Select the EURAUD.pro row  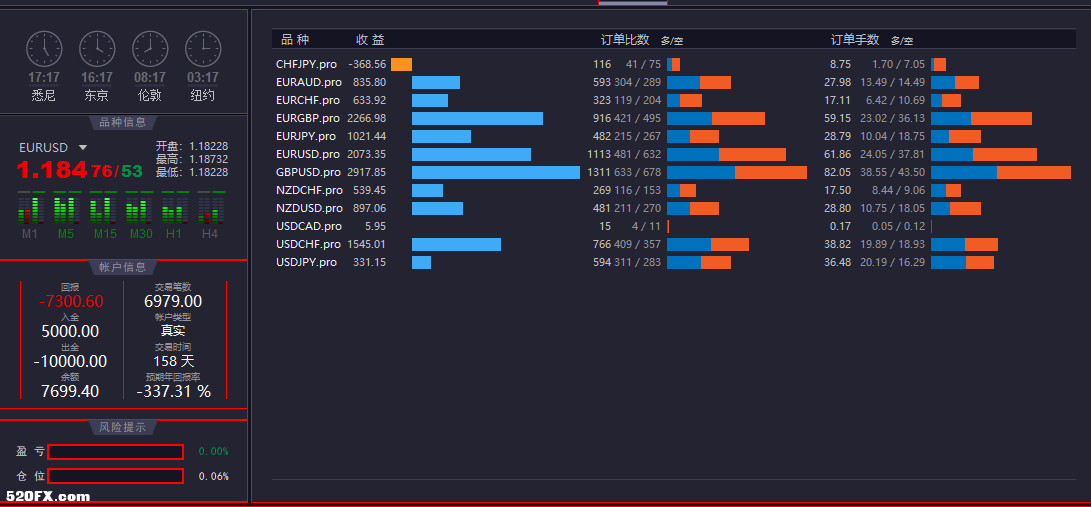coord(674,83)
